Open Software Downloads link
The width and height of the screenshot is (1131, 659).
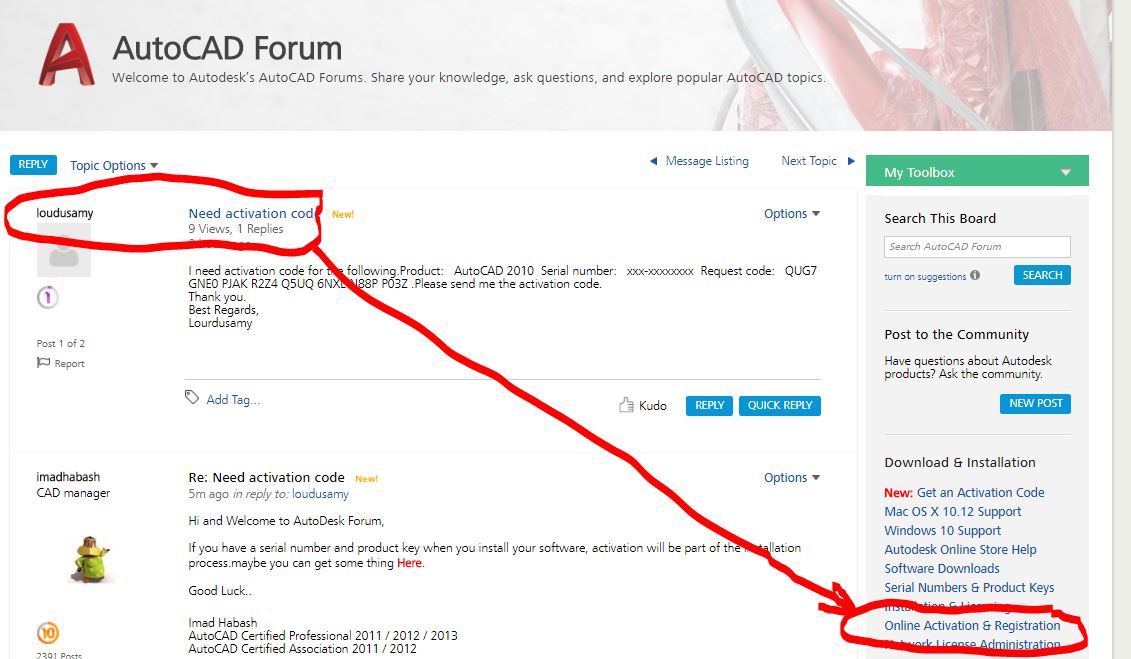click(942, 568)
